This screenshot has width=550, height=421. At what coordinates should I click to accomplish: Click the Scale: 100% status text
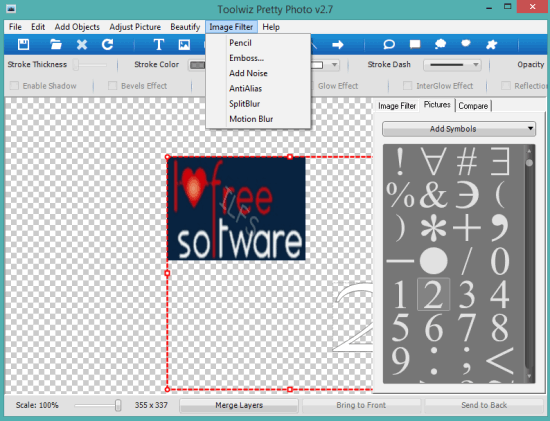pyautogui.click(x=37, y=405)
